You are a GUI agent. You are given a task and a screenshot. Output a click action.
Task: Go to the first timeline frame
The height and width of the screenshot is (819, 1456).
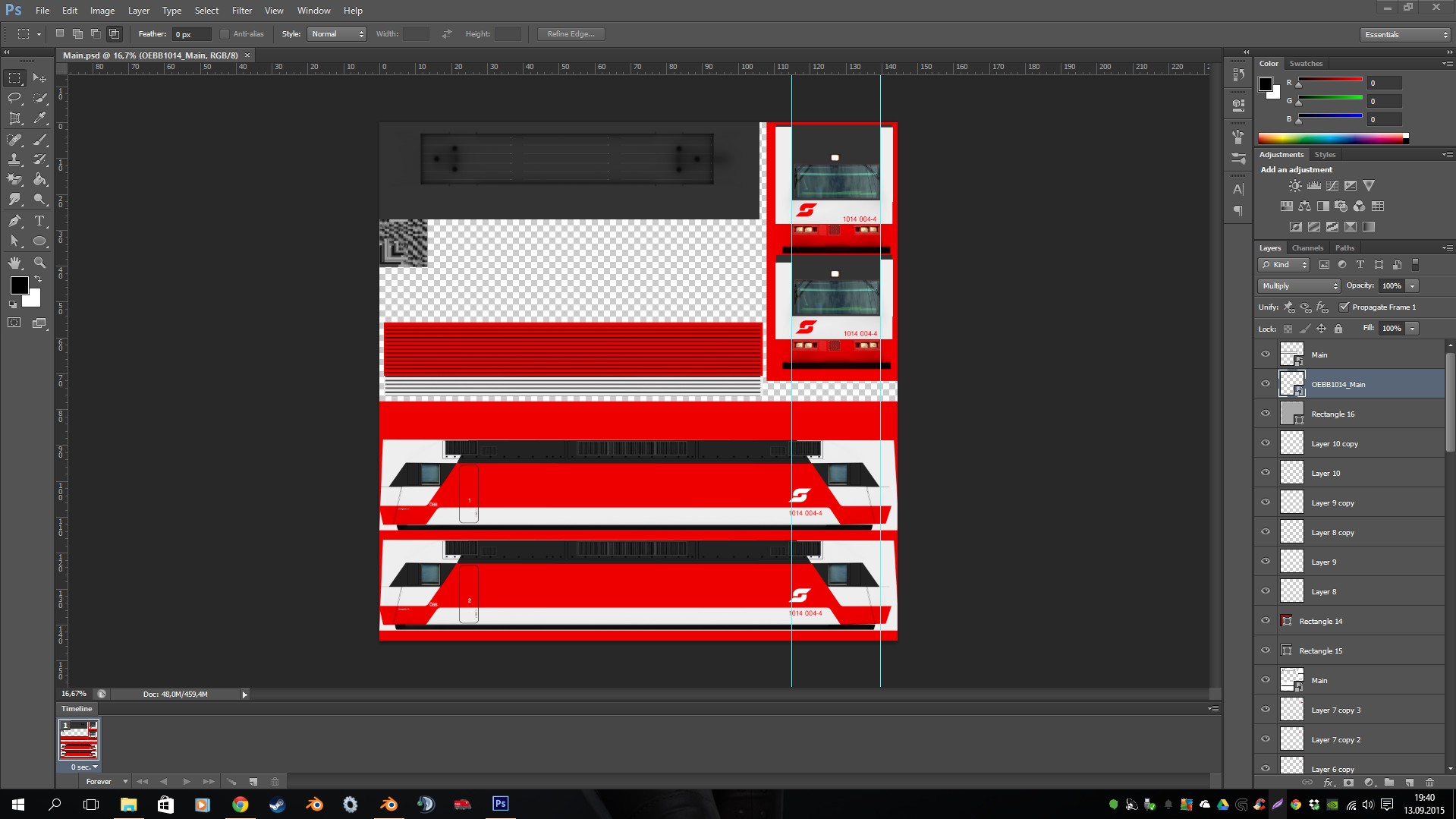coord(142,782)
